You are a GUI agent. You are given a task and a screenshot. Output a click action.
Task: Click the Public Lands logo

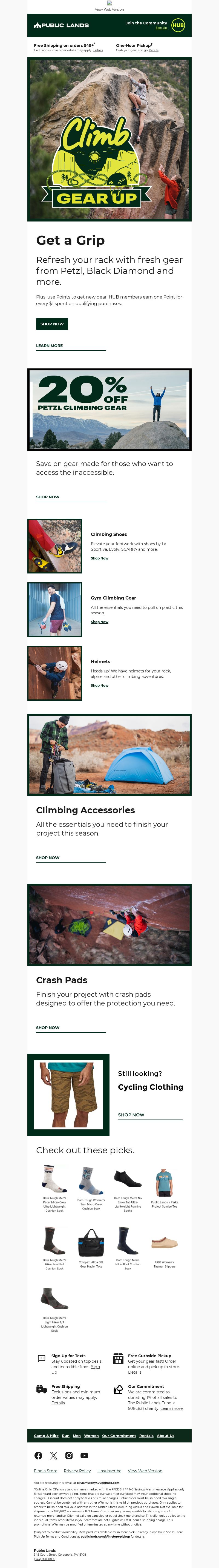click(61, 25)
